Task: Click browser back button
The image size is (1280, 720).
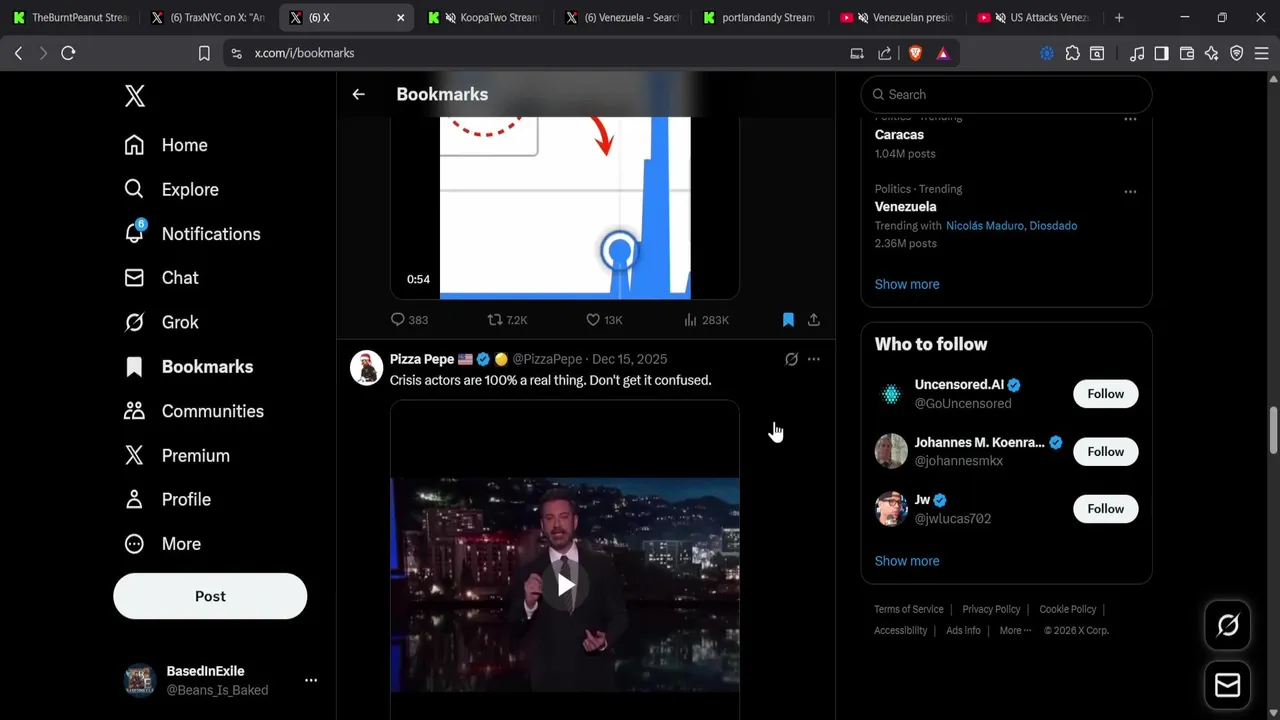Action: 18,53
